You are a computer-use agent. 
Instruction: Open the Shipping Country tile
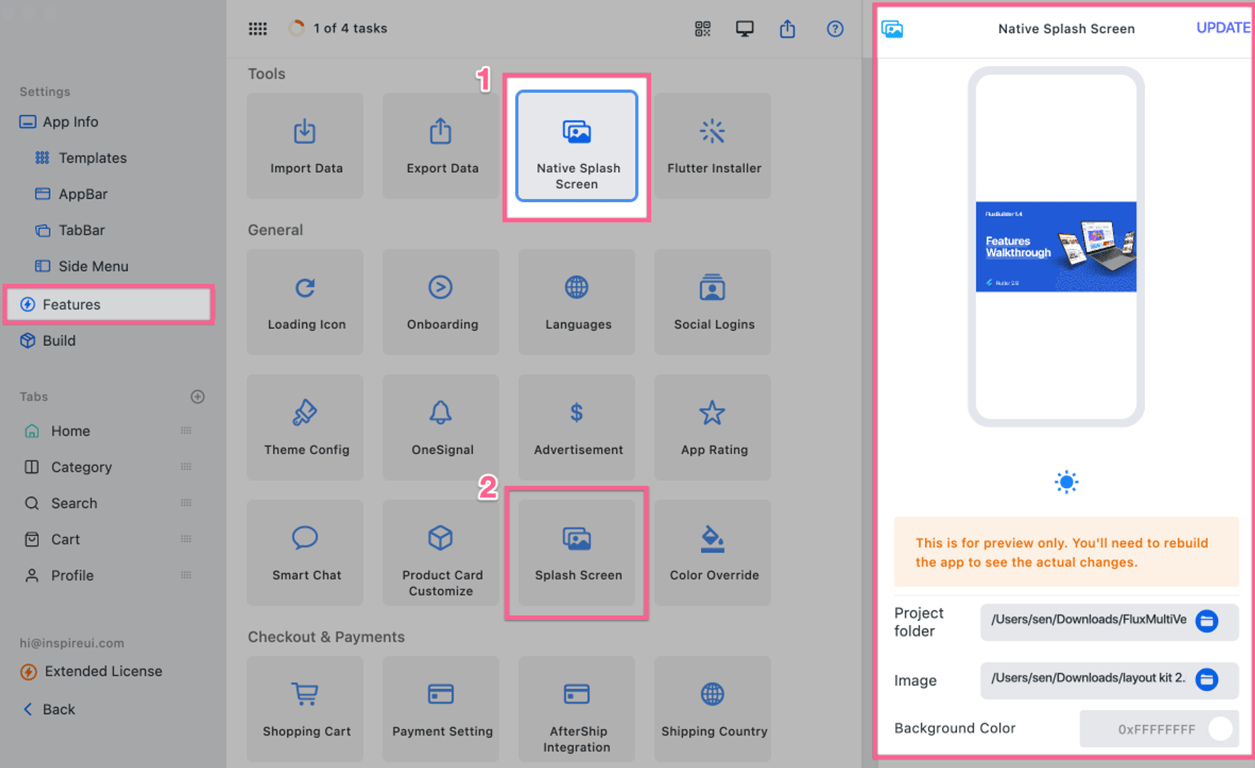tap(713, 709)
